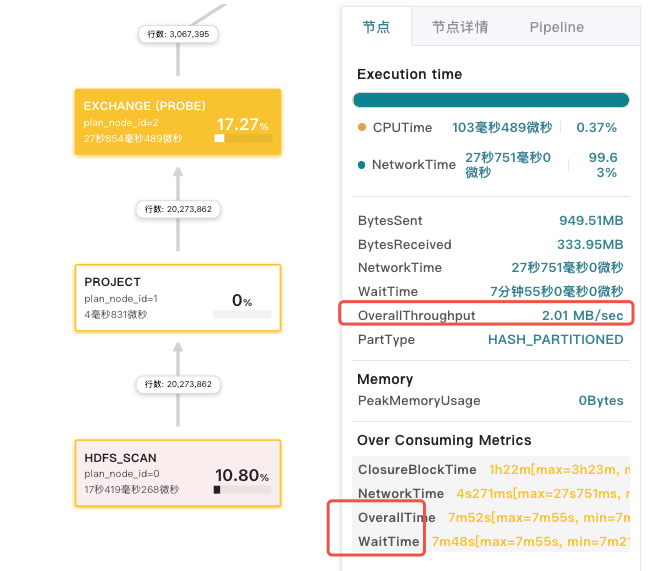Screen dimensions: 652x571
Task: Click the teal NetworkTime legend dot
Action: click(x=362, y=165)
